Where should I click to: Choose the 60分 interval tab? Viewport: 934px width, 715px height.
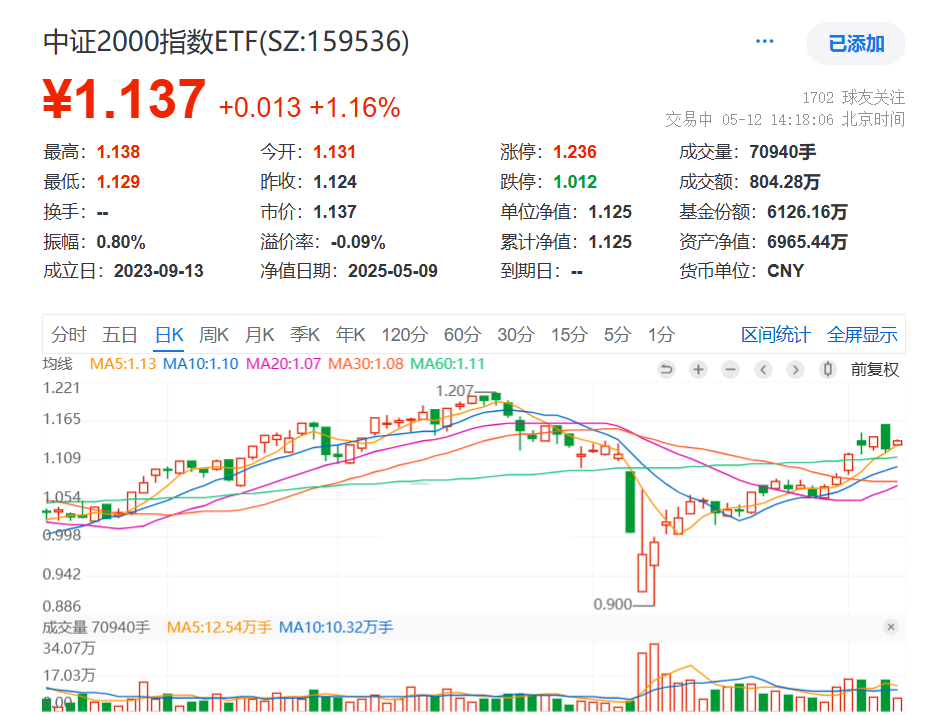[x=462, y=335]
